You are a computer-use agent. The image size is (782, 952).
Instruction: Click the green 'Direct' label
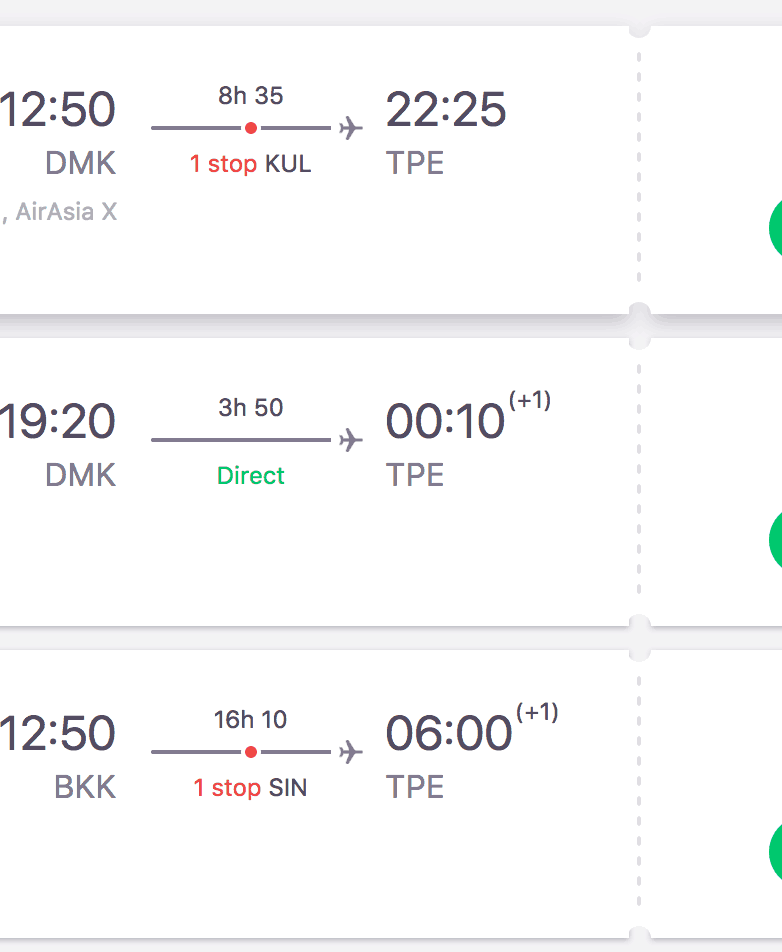[x=251, y=476]
